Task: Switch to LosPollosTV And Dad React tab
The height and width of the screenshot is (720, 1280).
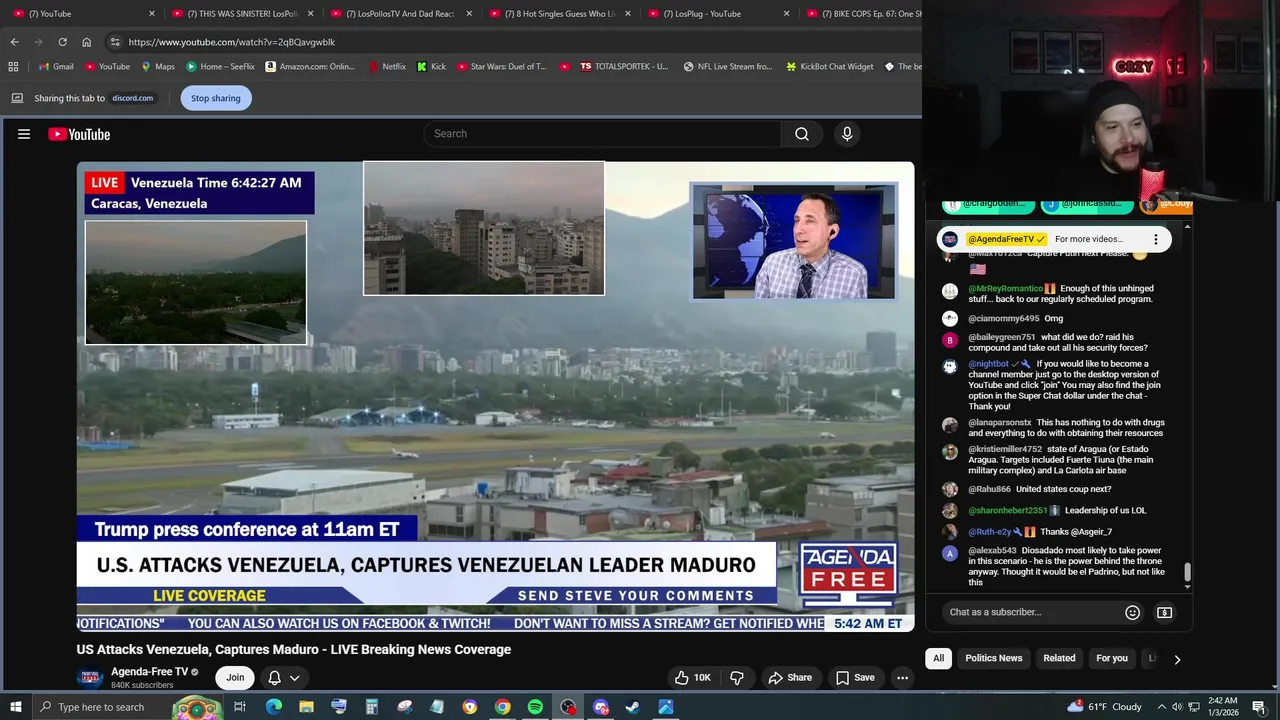Action: coord(400,14)
